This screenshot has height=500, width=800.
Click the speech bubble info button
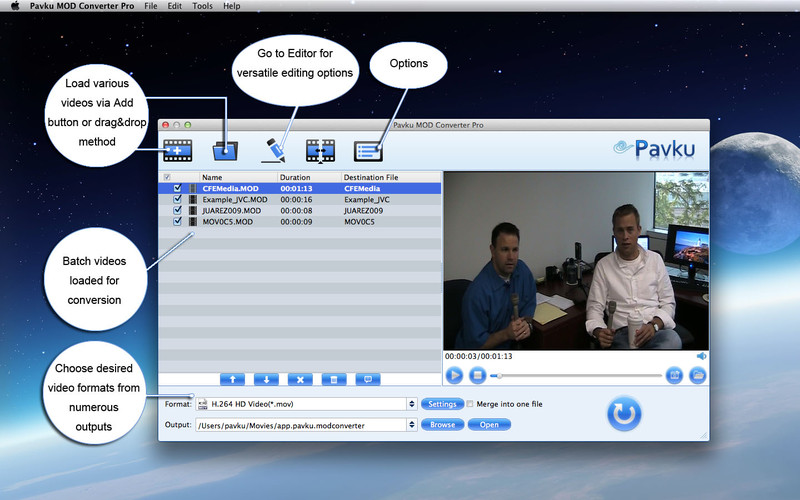(x=368, y=379)
